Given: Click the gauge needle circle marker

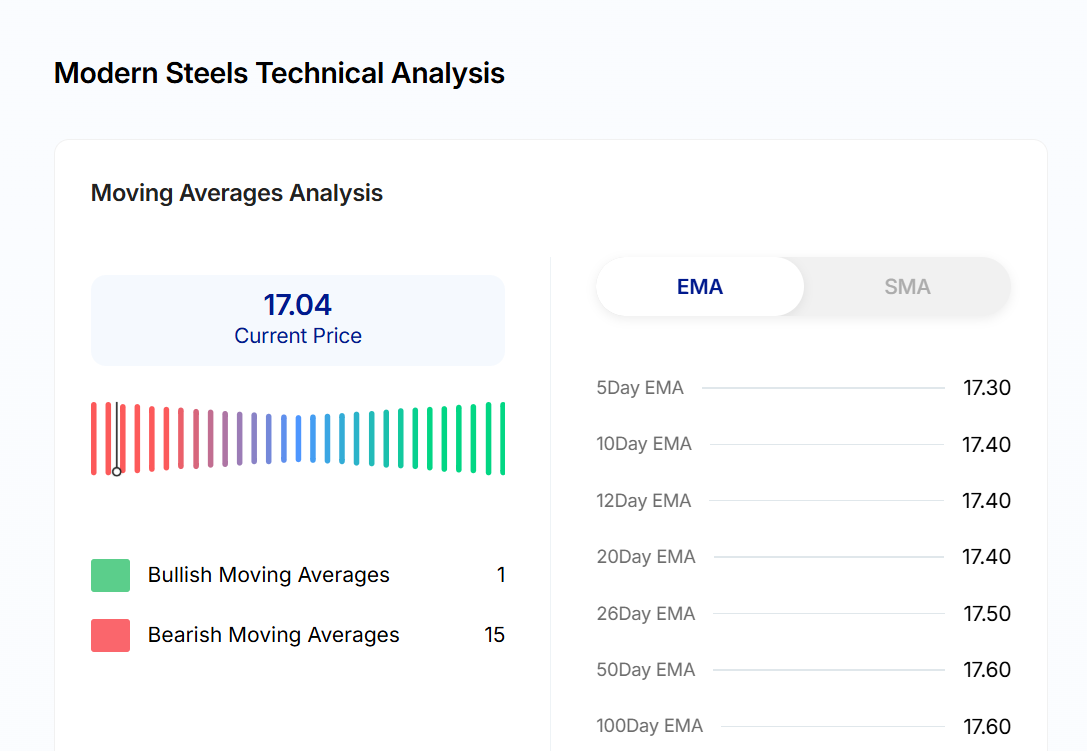Looking at the screenshot, I should (x=117, y=471).
